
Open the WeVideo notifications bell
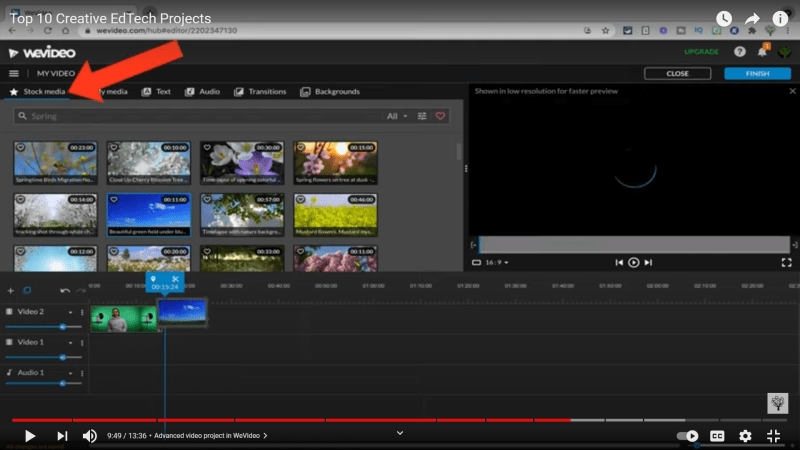pos(761,52)
